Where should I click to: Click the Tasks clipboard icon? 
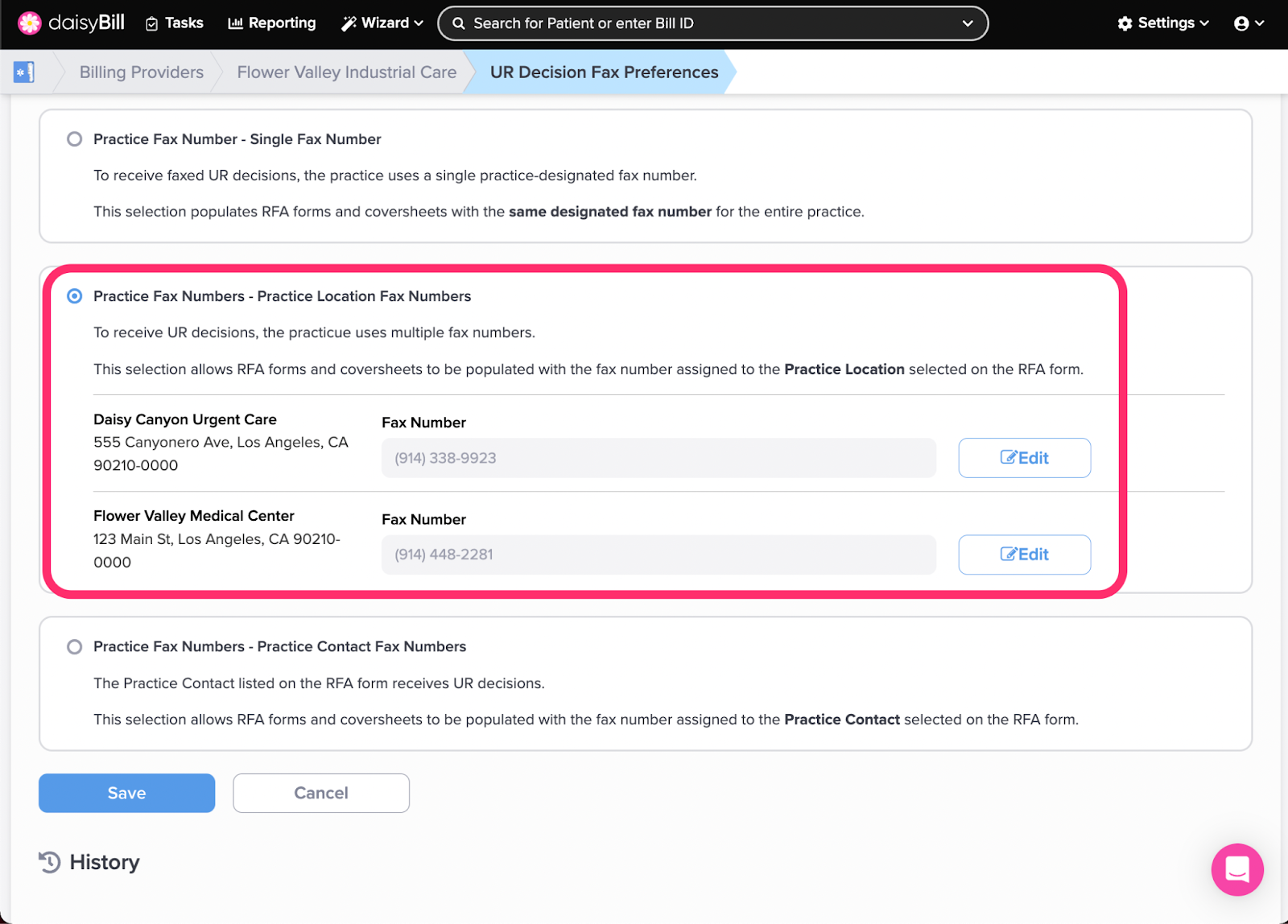pos(151,24)
